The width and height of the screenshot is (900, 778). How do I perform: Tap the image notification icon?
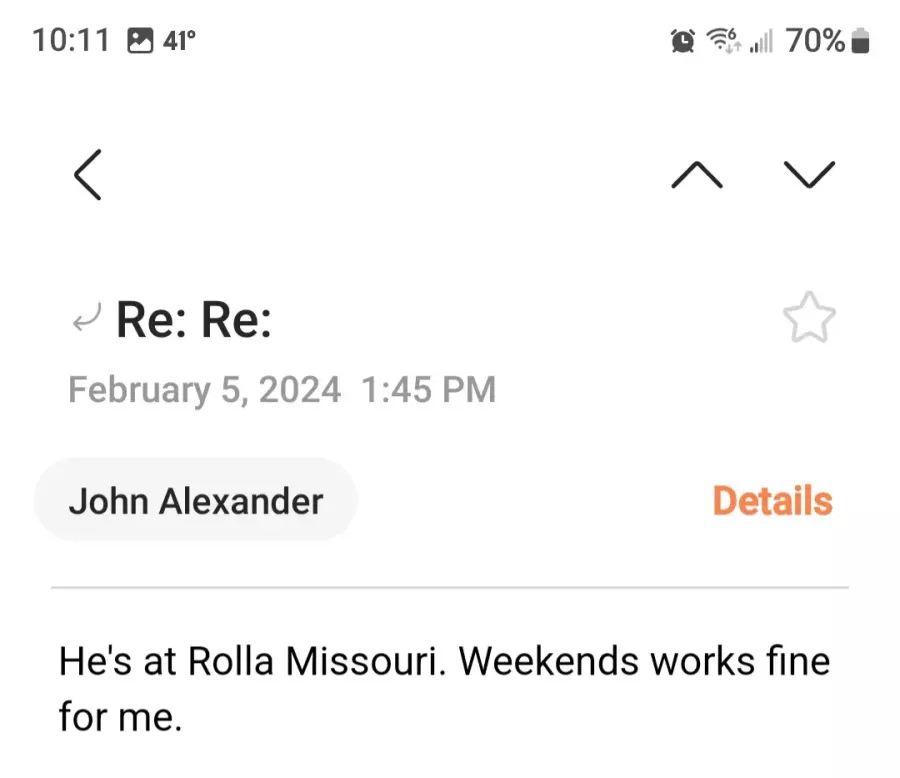[140, 41]
